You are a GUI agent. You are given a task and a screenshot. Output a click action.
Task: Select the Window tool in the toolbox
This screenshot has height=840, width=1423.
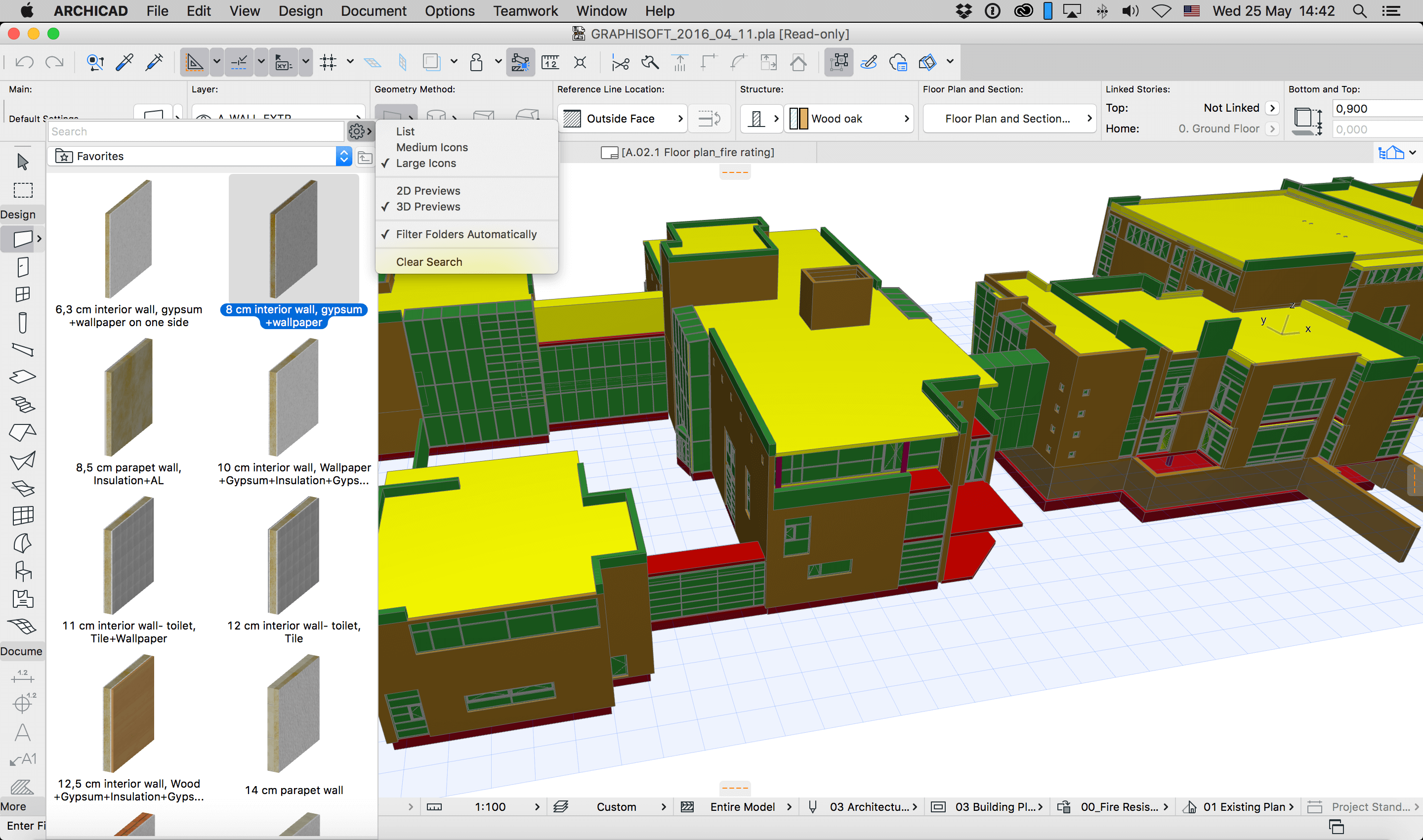23,294
